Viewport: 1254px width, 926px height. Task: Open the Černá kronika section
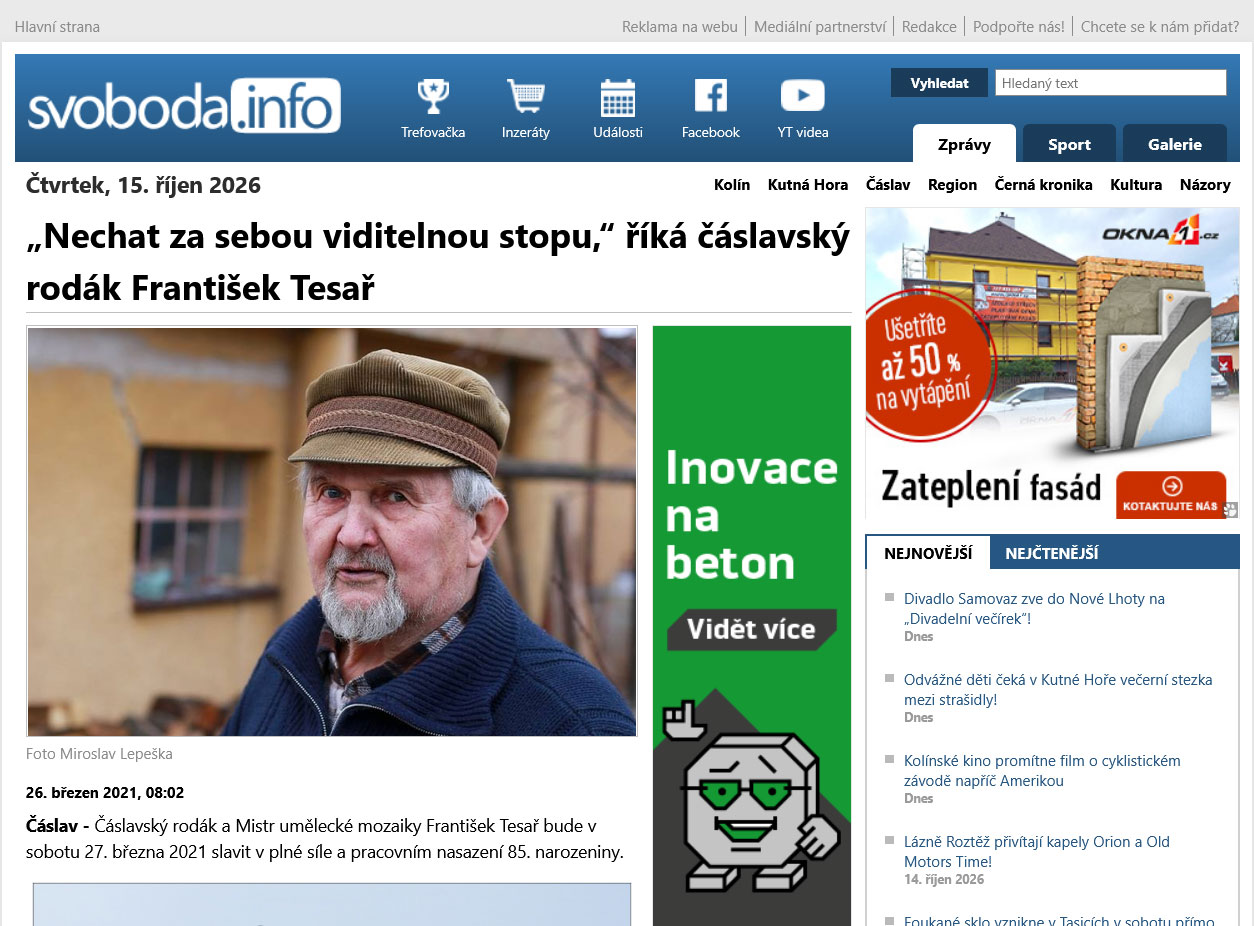pos(1044,185)
